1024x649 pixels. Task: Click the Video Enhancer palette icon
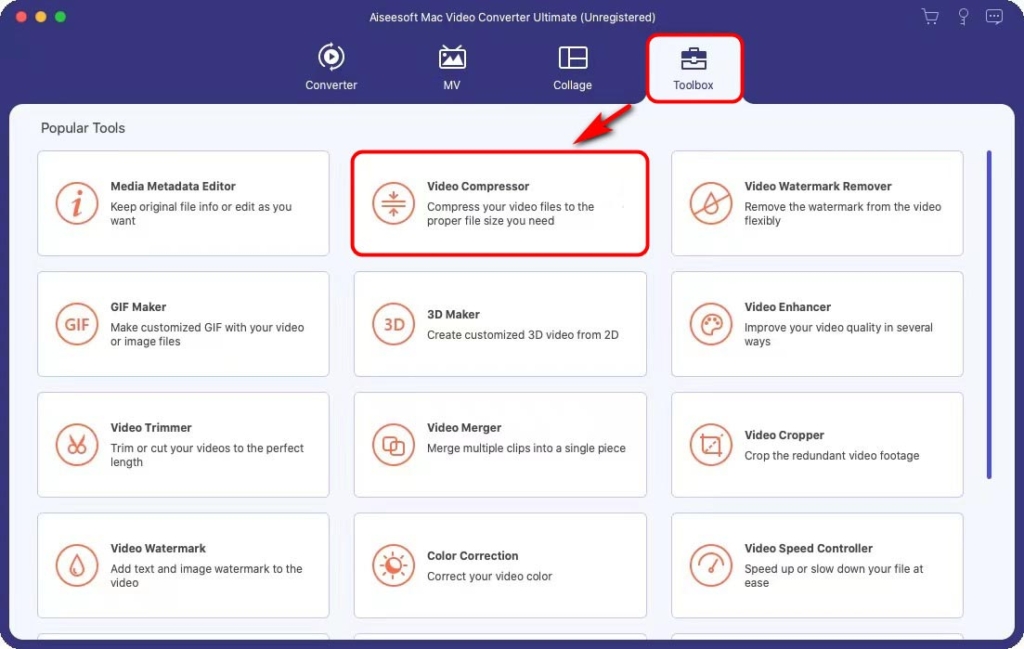tap(710, 324)
